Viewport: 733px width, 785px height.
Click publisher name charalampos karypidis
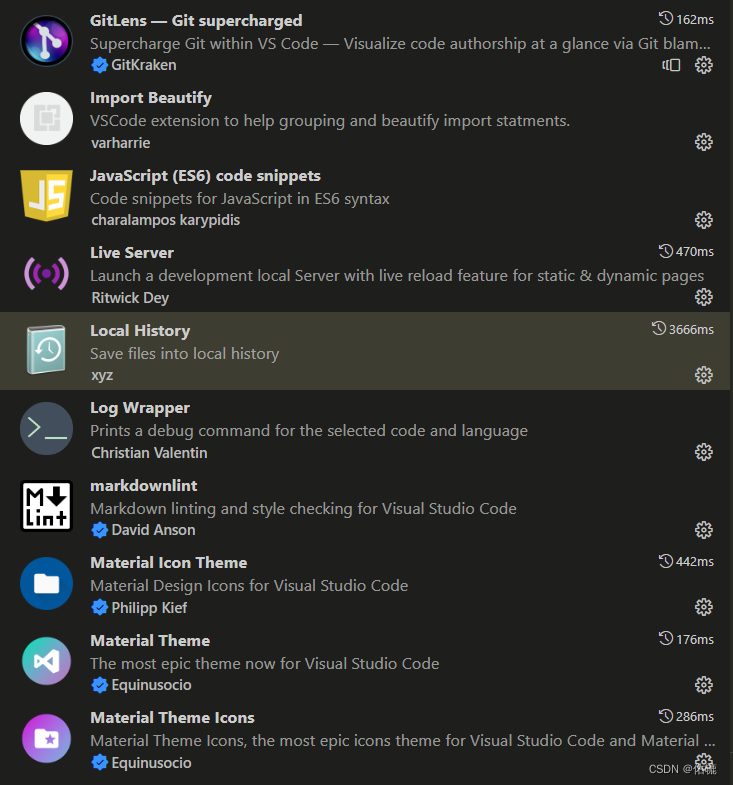[166, 220]
